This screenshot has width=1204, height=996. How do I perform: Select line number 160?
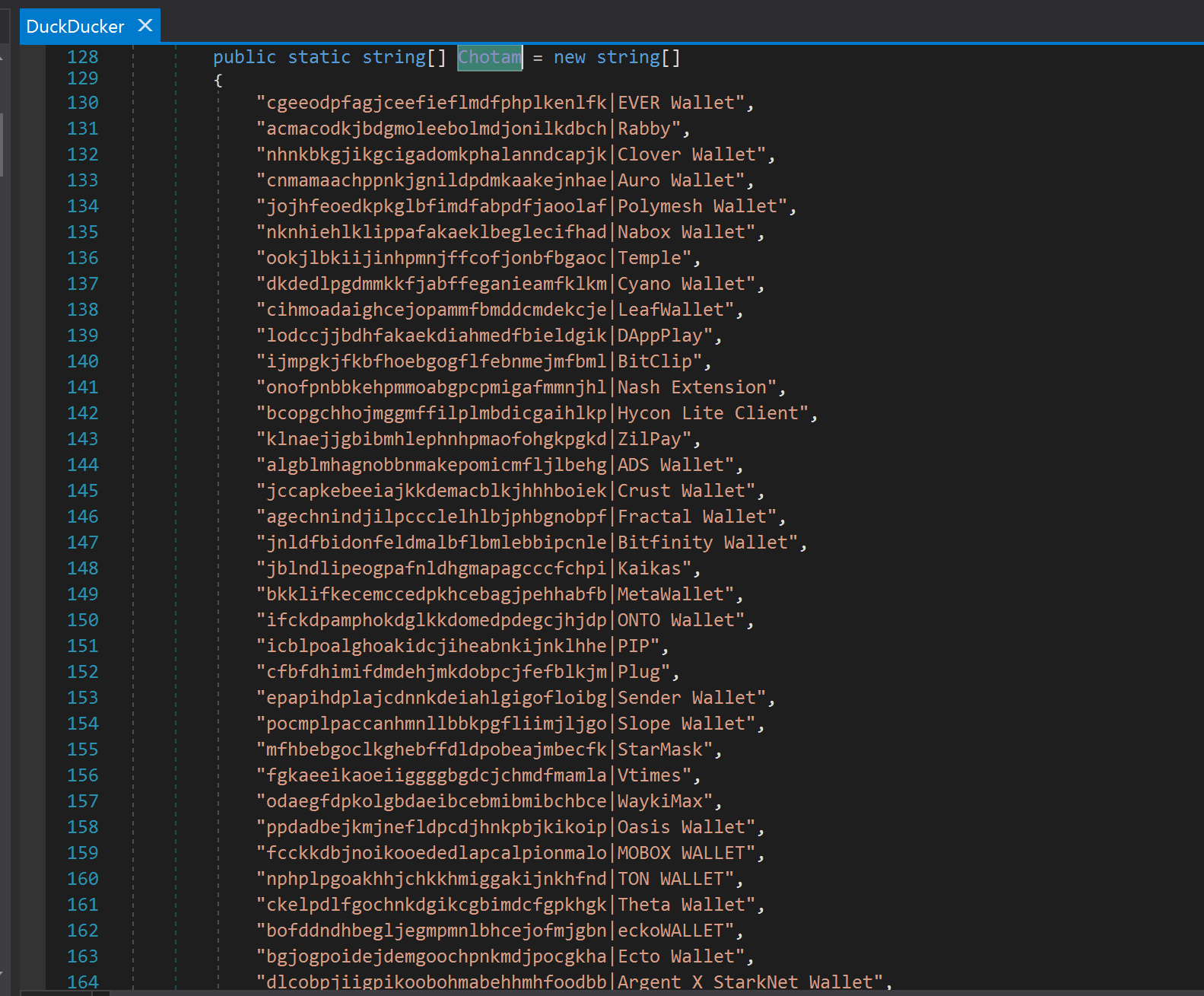(x=83, y=879)
